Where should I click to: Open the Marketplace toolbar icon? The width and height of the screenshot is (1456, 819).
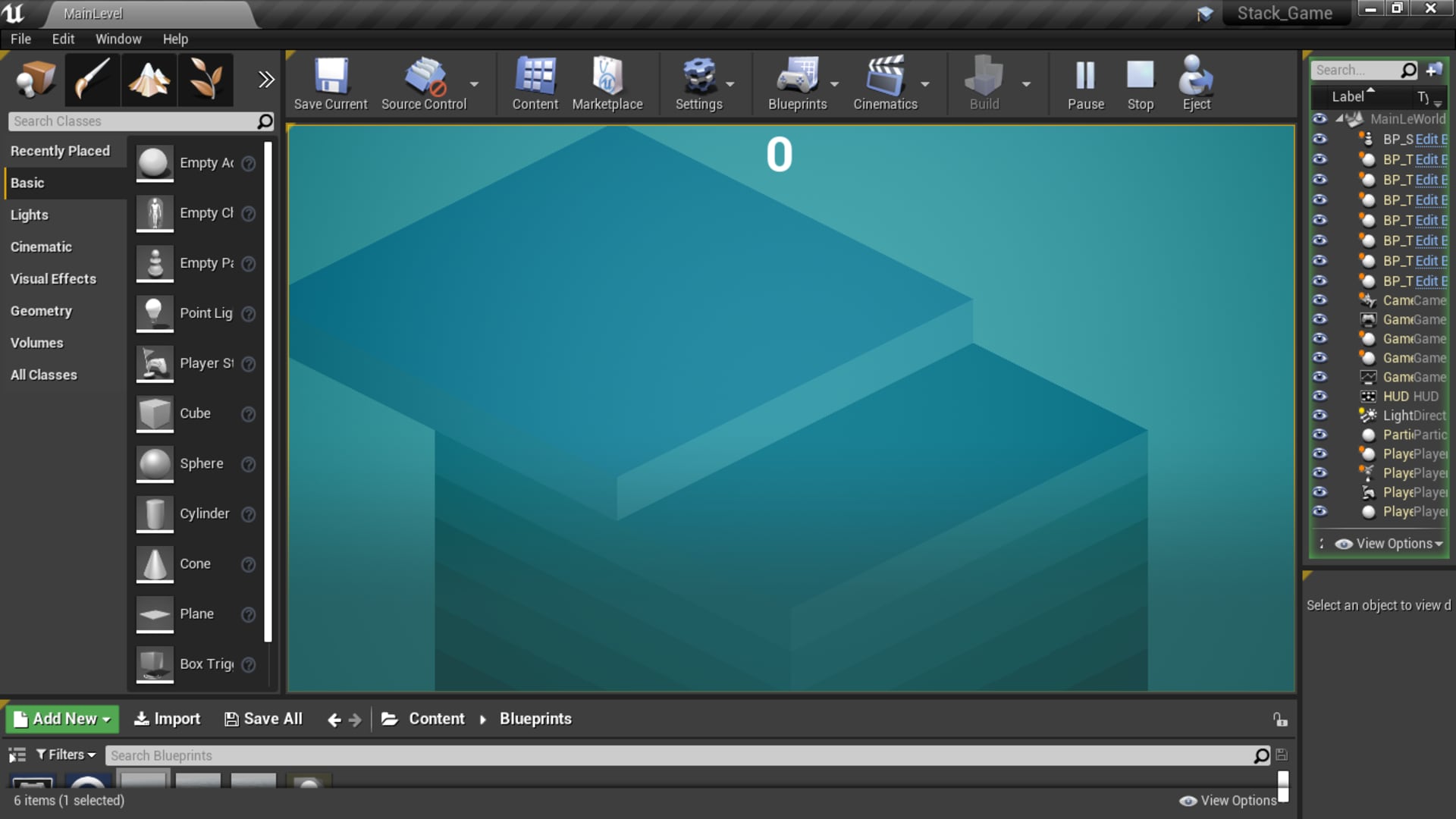click(x=607, y=77)
